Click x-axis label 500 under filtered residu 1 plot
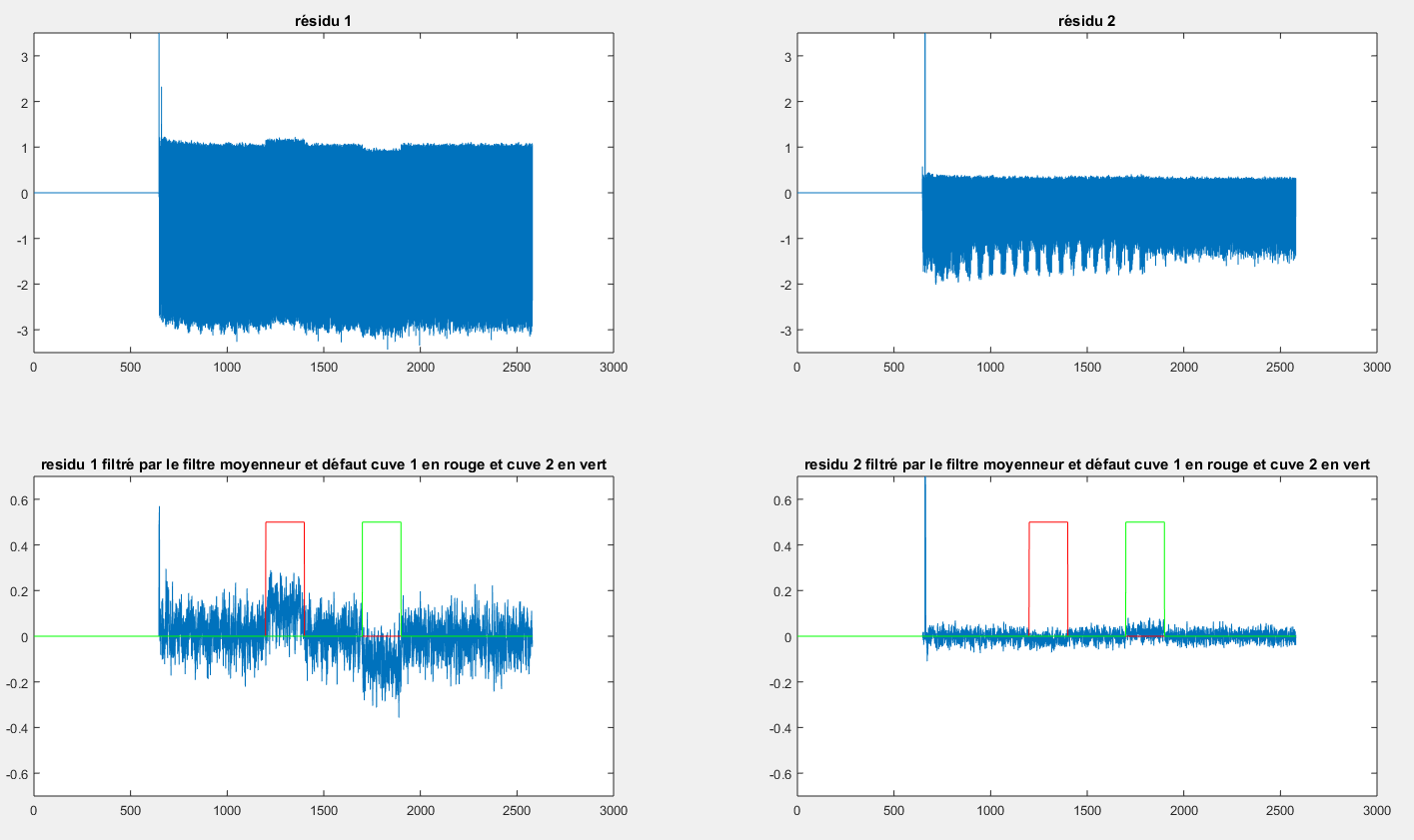This screenshot has width=1414, height=840. click(x=130, y=811)
